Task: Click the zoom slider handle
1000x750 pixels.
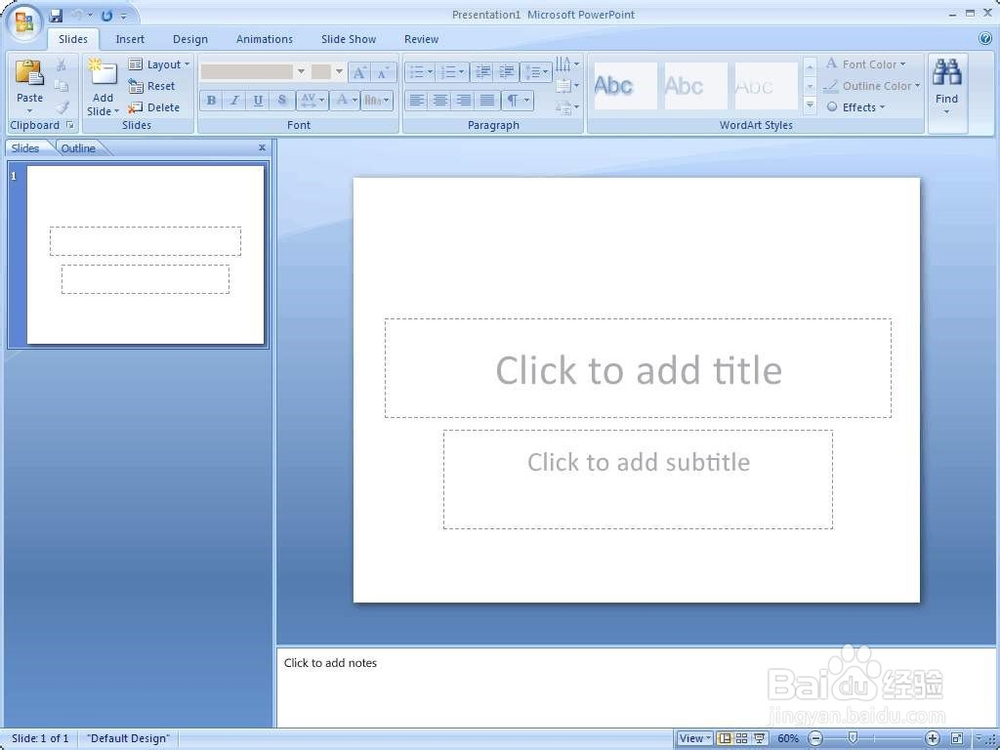Action: 853,738
